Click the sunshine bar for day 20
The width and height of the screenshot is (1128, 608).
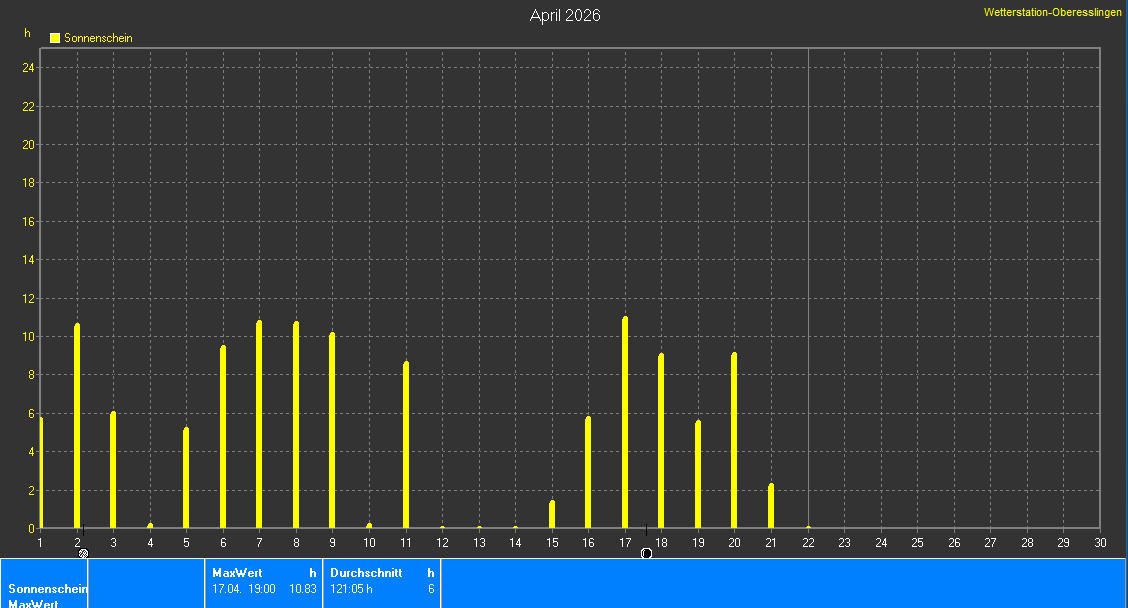click(734, 441)
